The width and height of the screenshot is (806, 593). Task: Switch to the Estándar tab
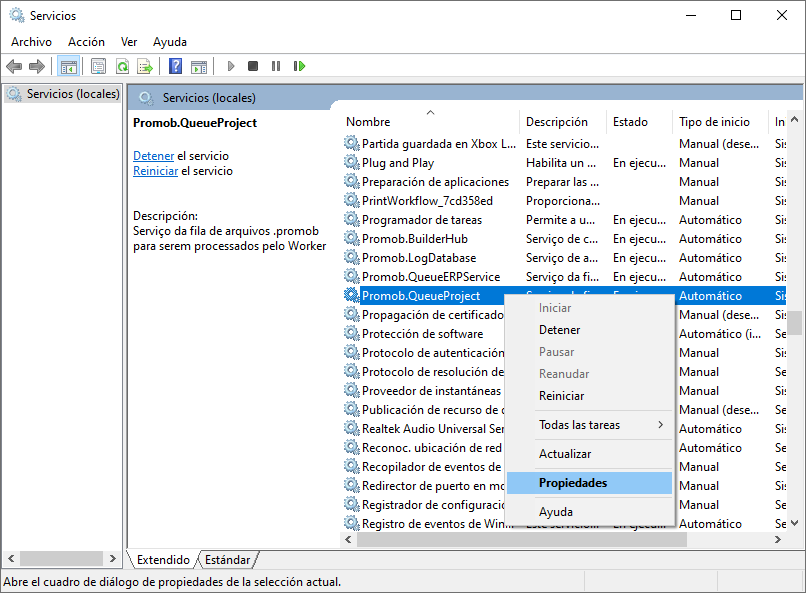point(227,560)
